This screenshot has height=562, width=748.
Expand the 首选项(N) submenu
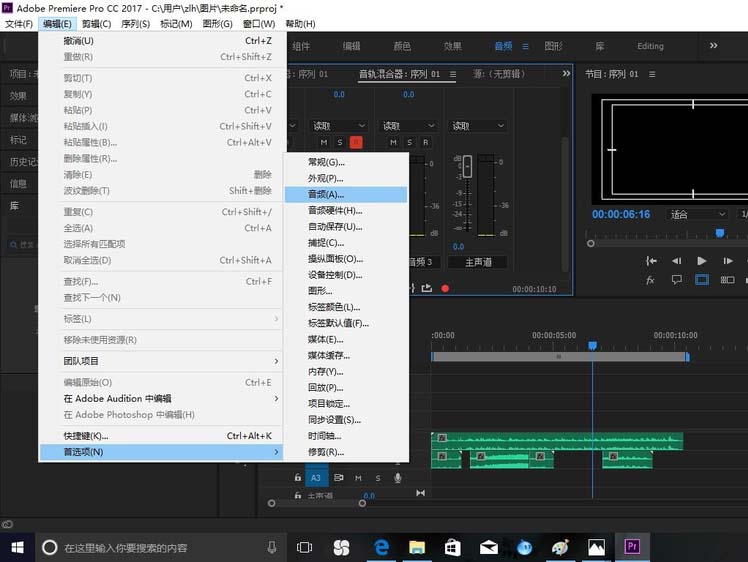point(161,452)
